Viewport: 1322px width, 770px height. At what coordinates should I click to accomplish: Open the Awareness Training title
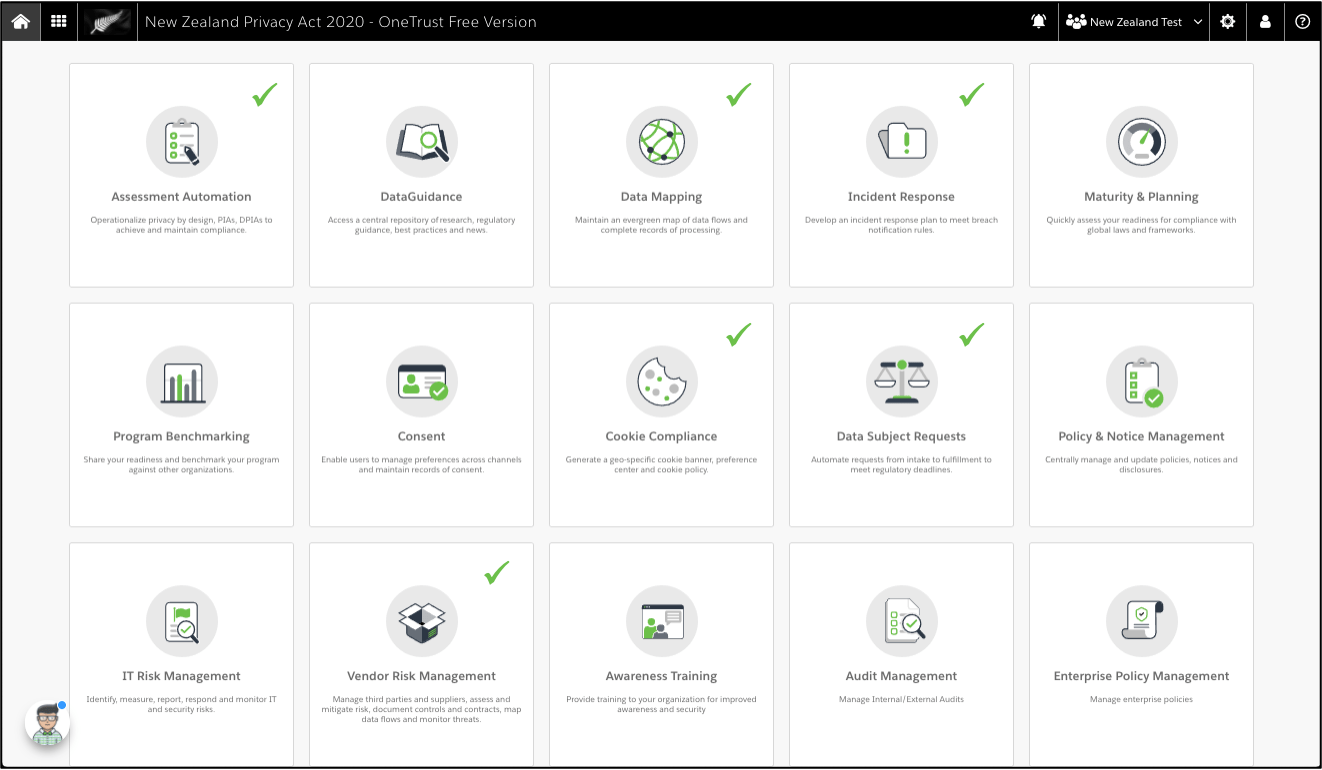[662, 677]
